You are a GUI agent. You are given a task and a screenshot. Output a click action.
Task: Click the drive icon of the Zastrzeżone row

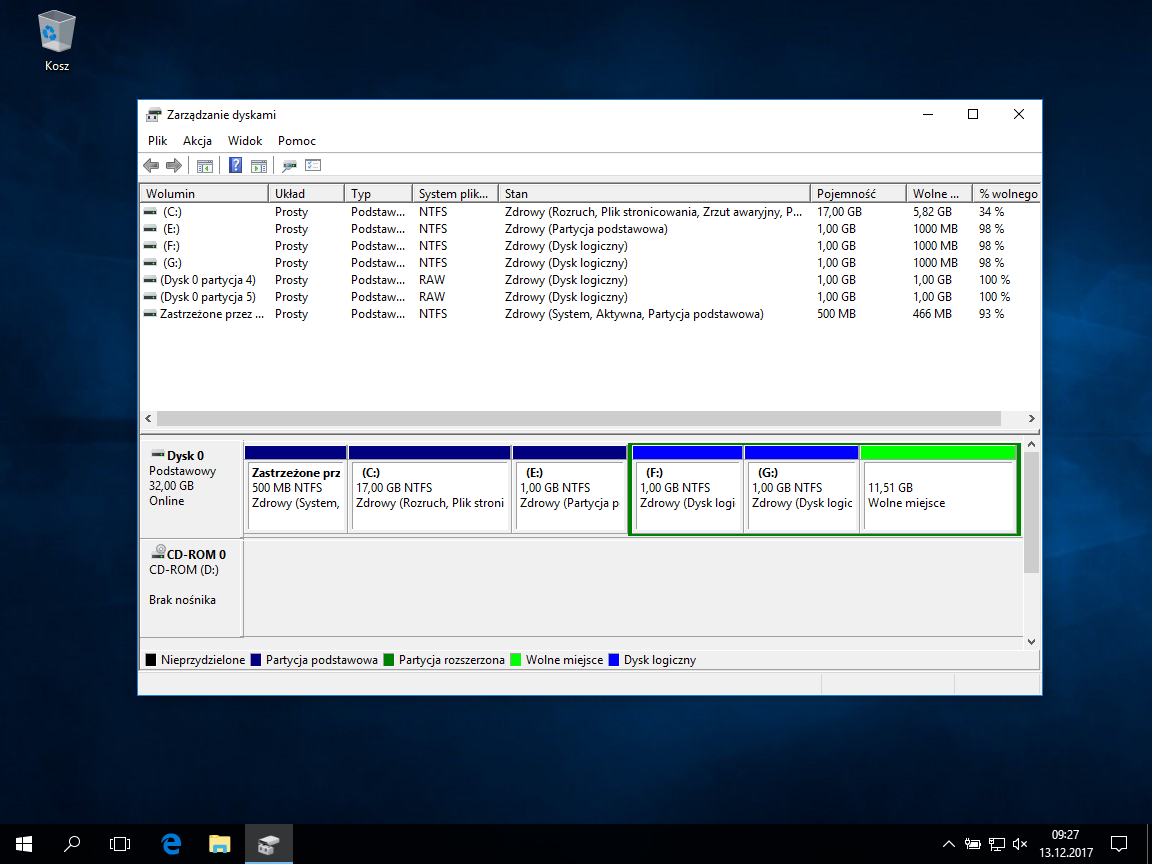coord(151,314)
